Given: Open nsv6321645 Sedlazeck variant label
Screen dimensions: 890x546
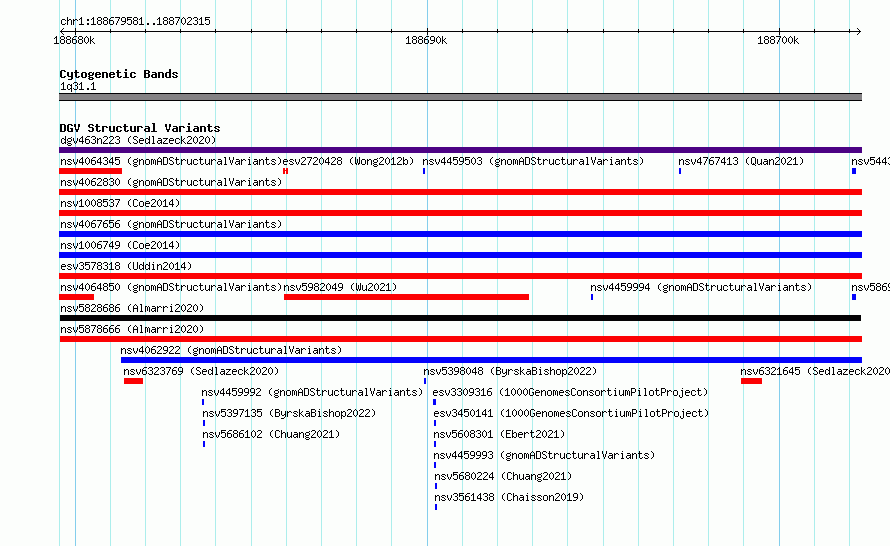Looking at the screenshot, I should (x=815, y=371).
